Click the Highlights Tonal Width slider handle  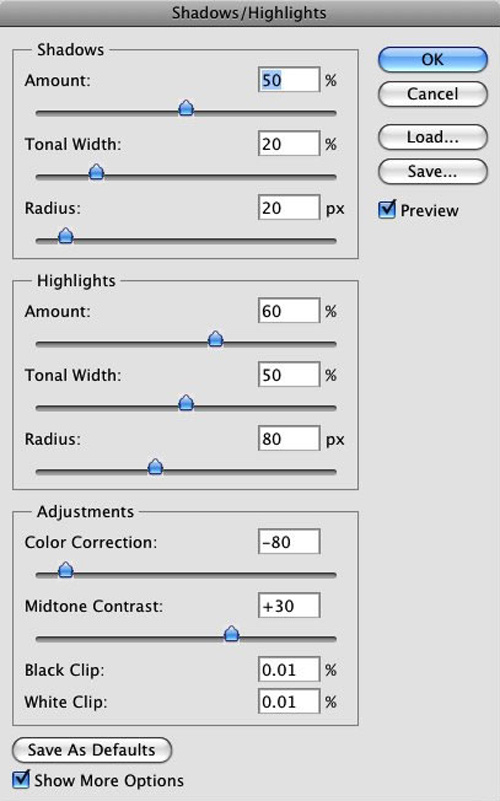[186, 403]
